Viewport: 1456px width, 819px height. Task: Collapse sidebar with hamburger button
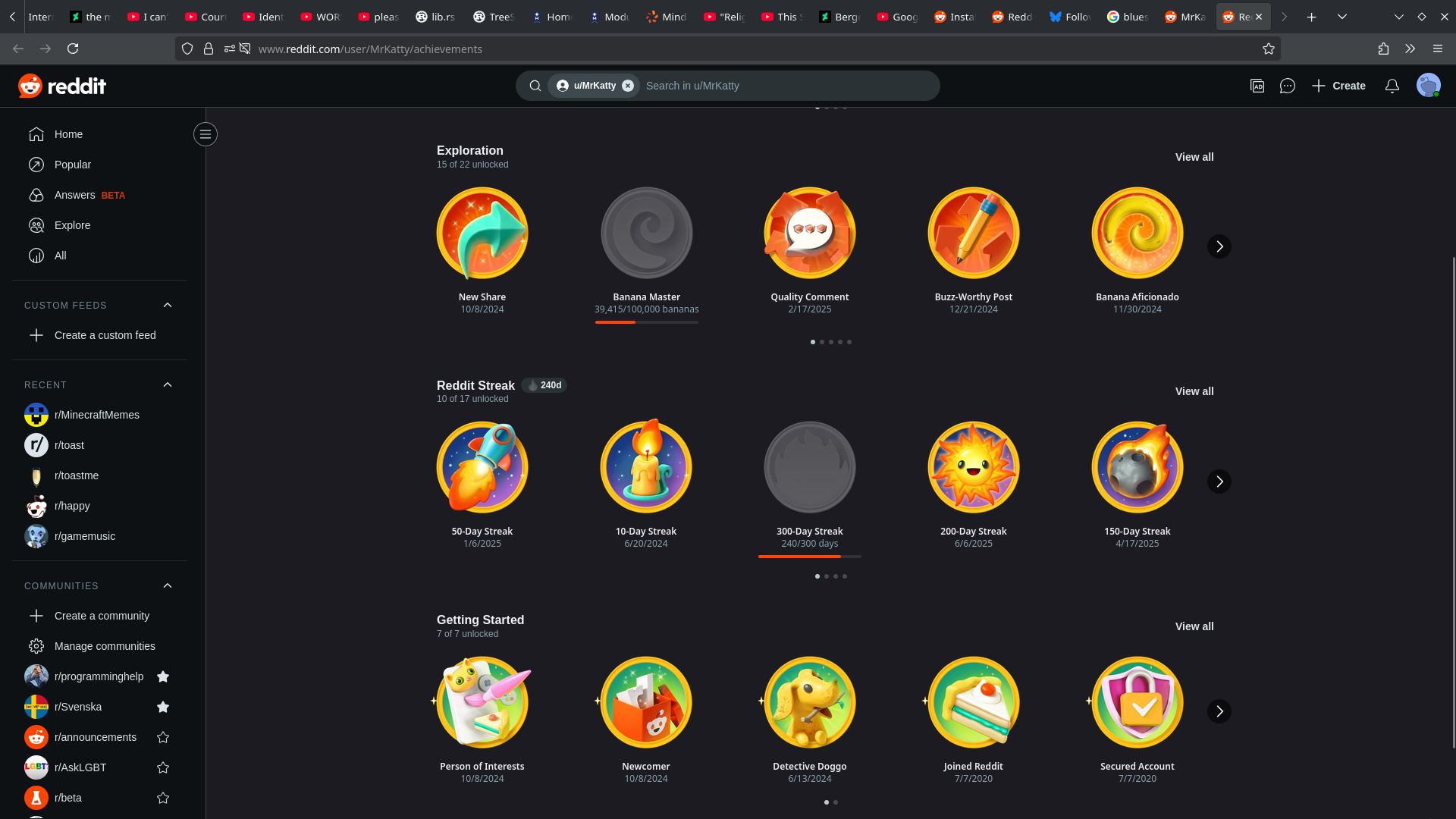(x=205, y=134)
